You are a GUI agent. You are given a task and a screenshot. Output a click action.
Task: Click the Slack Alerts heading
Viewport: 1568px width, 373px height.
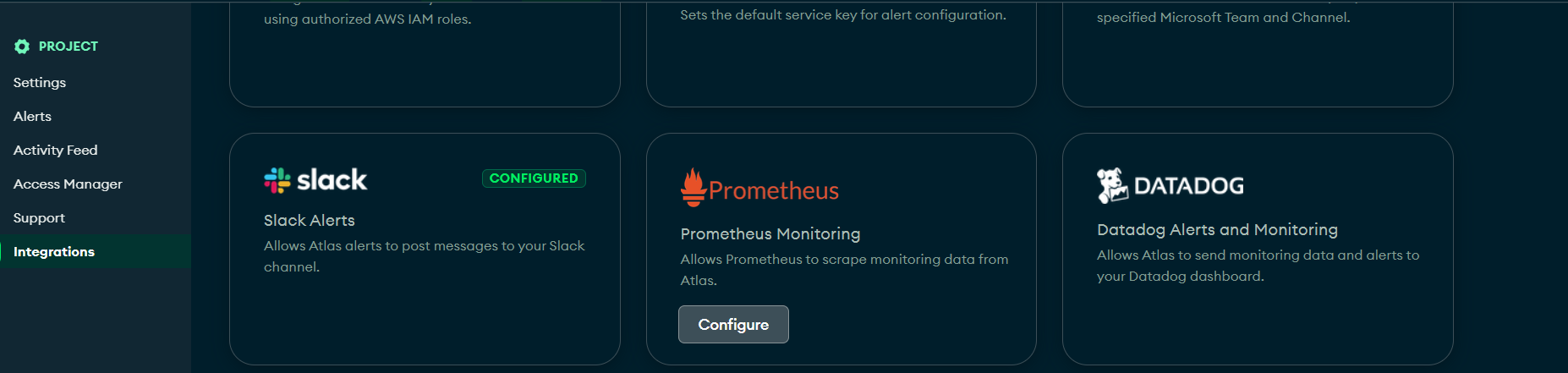(310, 220)
